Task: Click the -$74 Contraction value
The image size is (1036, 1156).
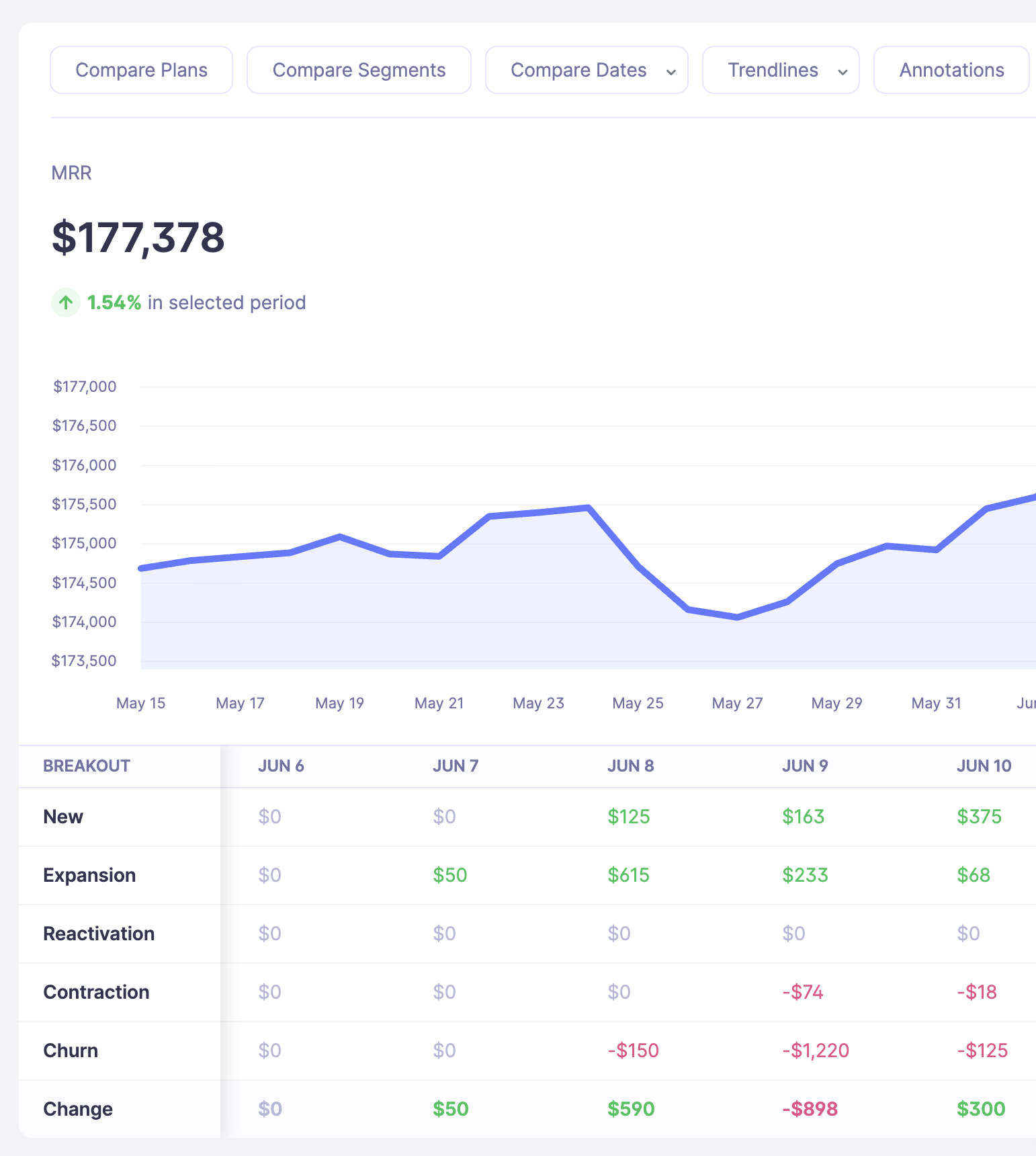Action: pyautogui.click(x=803, y=992)
